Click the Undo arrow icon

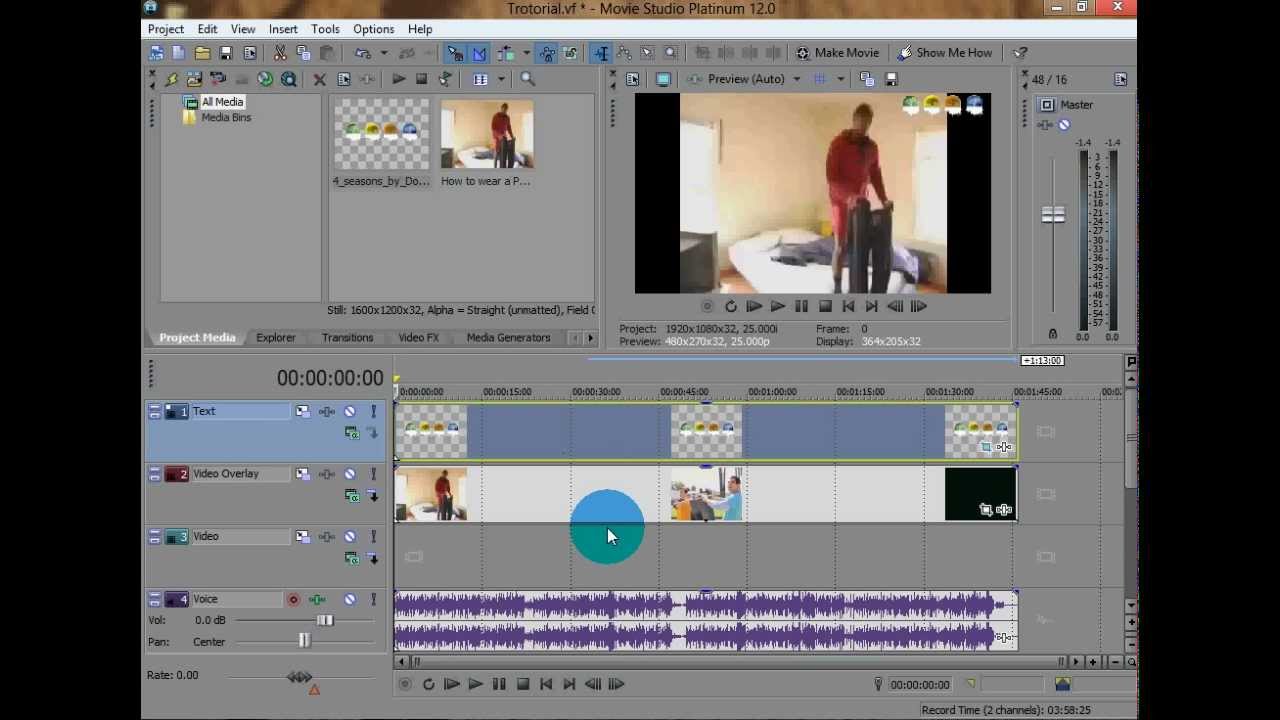362,53
